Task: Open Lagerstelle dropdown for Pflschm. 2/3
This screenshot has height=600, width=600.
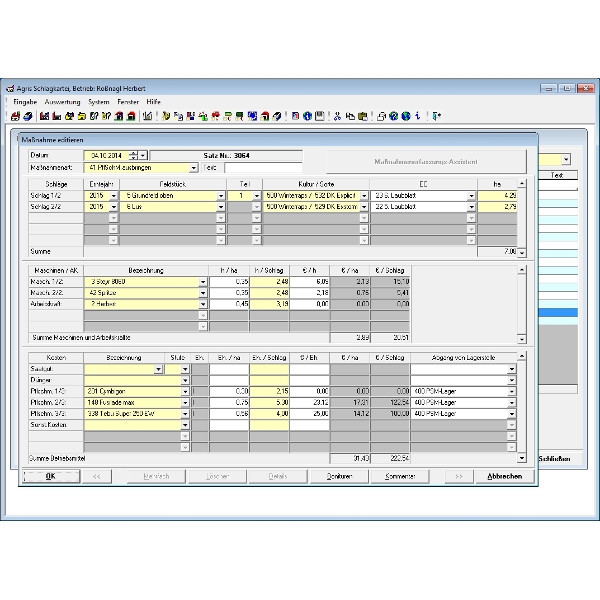Action: [x=512, y=403]
